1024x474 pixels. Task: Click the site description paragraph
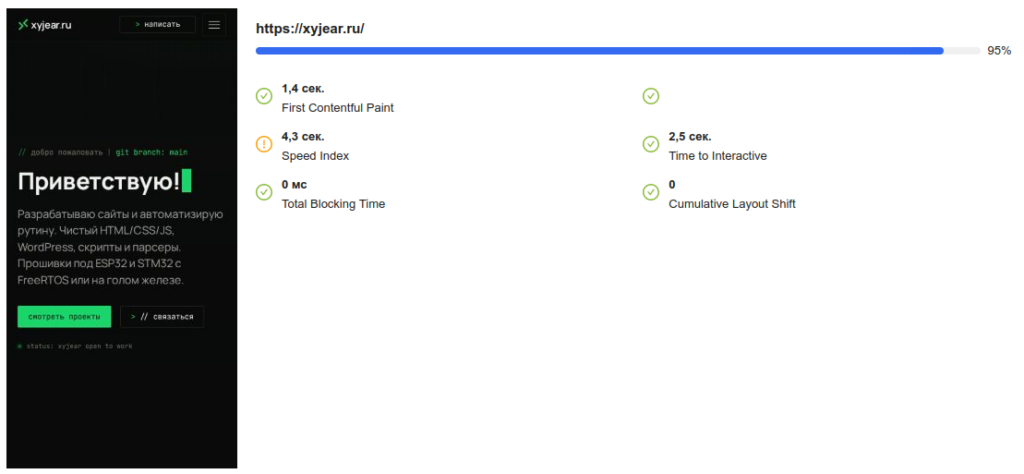point(121,247)
